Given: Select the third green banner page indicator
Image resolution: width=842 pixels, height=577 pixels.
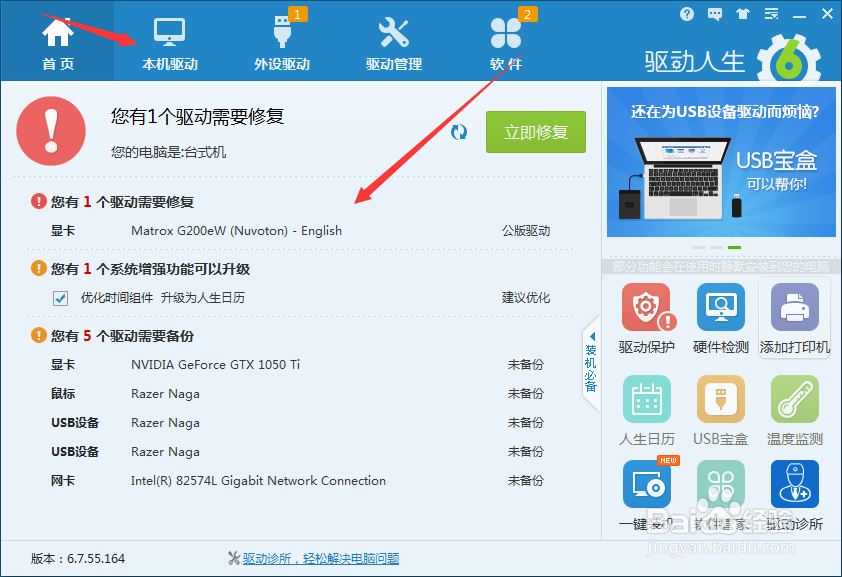Looking at the screenshot, I should [x=734, y=247].
